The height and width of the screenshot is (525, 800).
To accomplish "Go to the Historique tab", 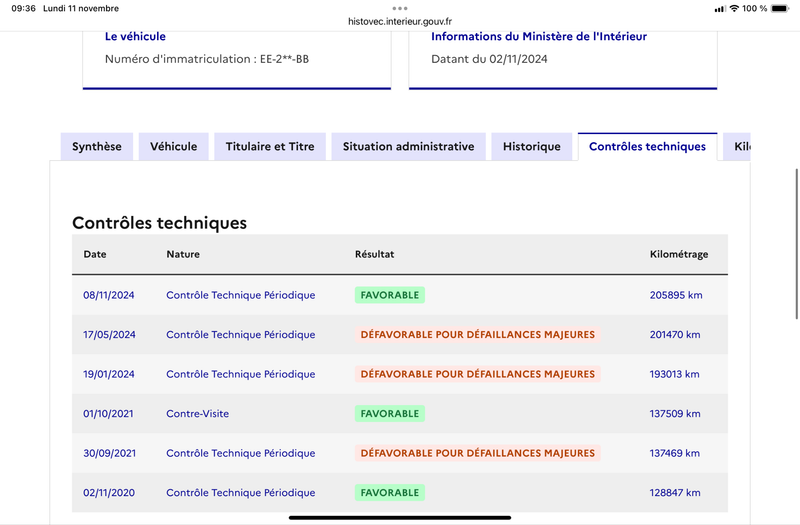I will (532, 146).
